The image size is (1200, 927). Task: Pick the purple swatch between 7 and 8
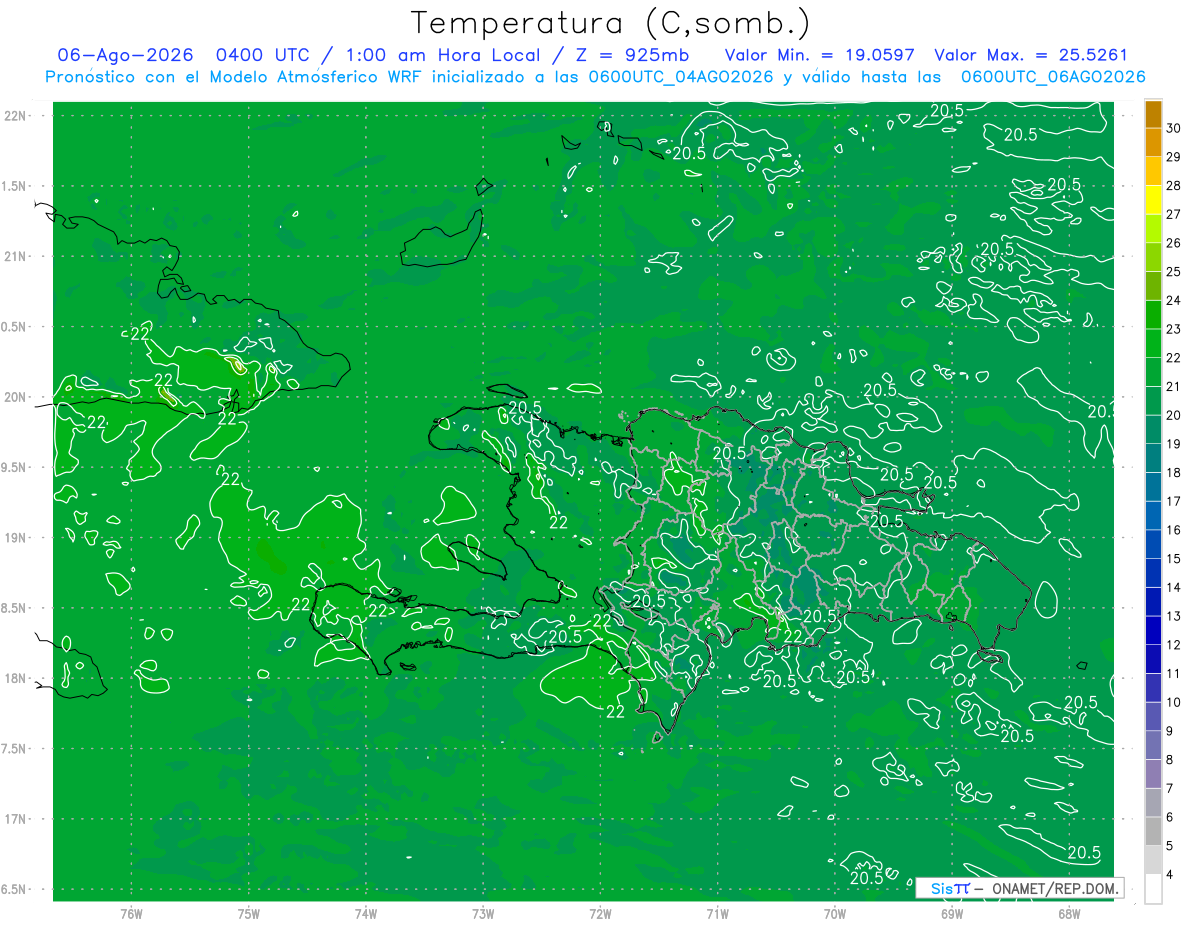1153,775
